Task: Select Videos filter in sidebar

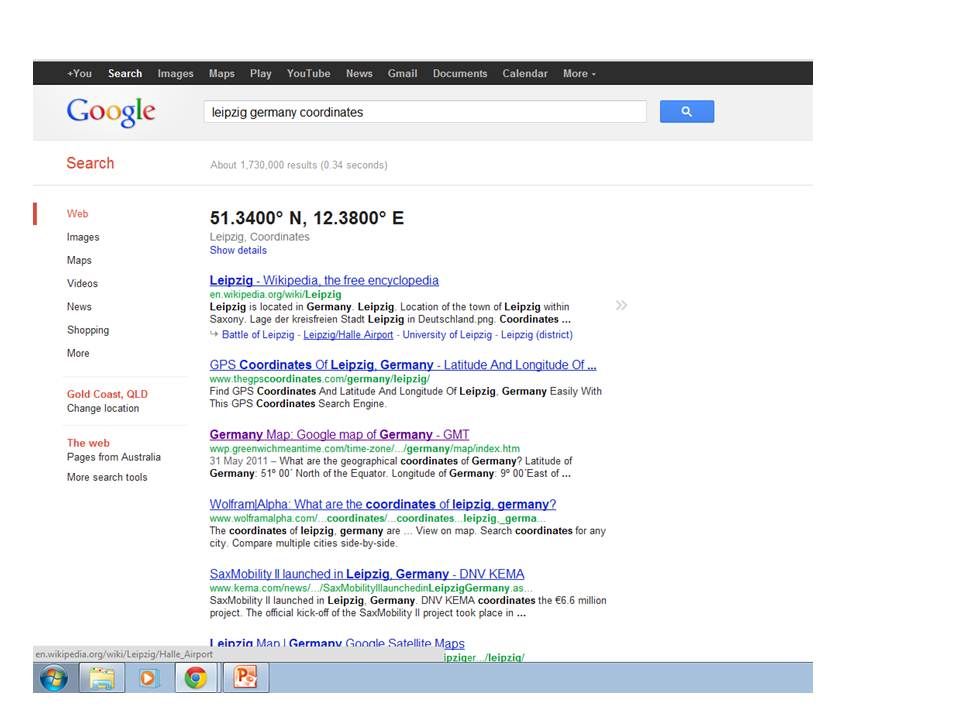Action: (82, 283)
